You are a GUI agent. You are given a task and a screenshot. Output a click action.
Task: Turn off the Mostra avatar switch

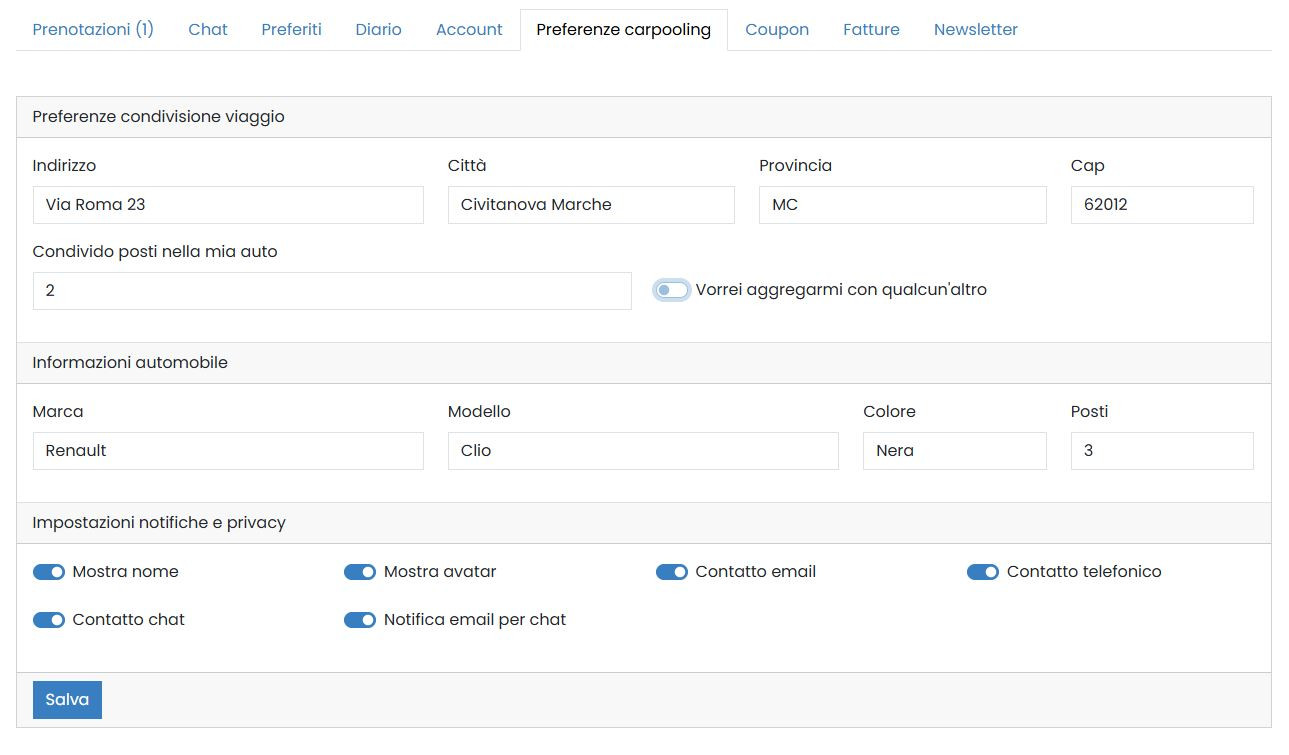point(360,572)
